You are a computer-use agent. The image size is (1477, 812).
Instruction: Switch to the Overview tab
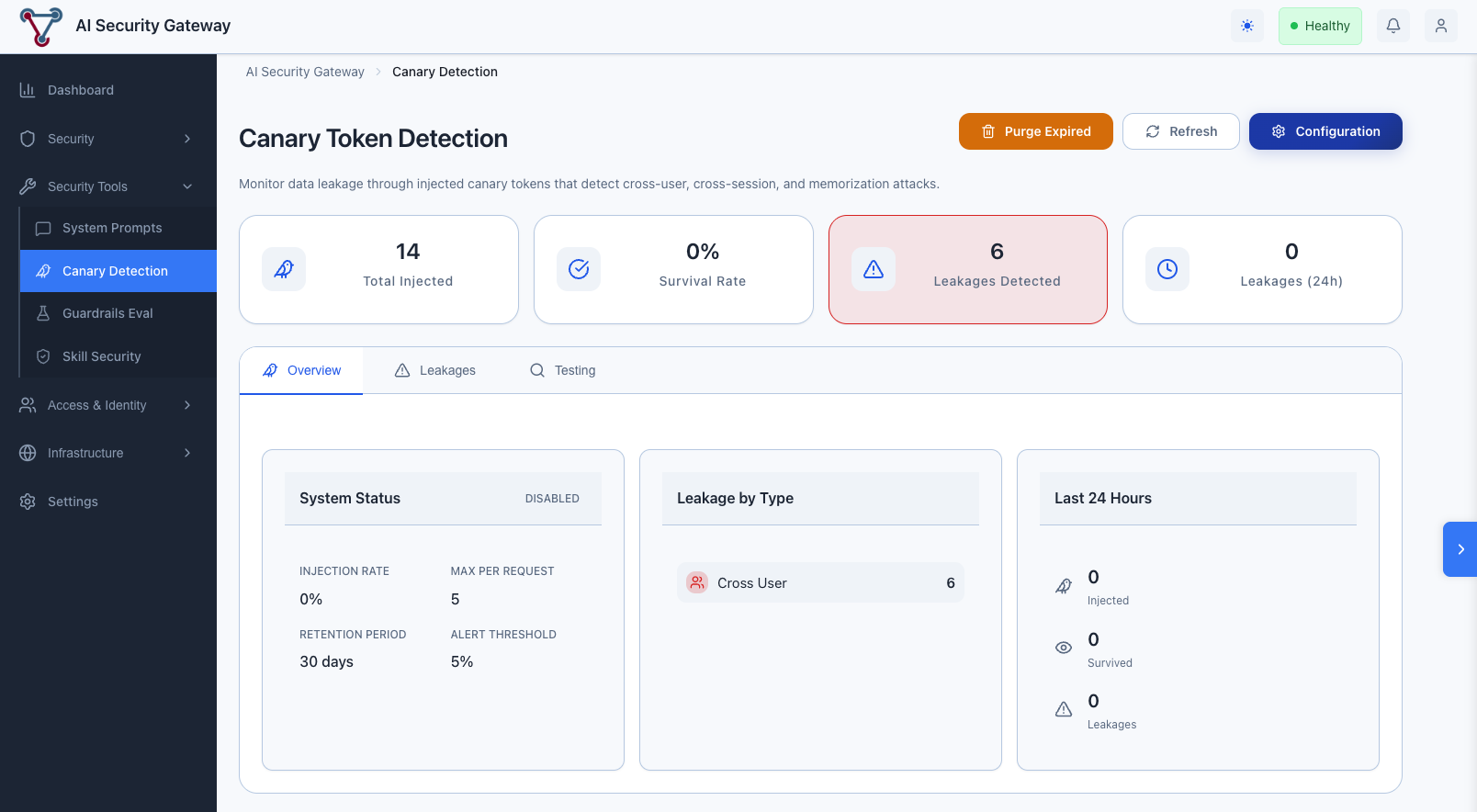tap(301, 370)
